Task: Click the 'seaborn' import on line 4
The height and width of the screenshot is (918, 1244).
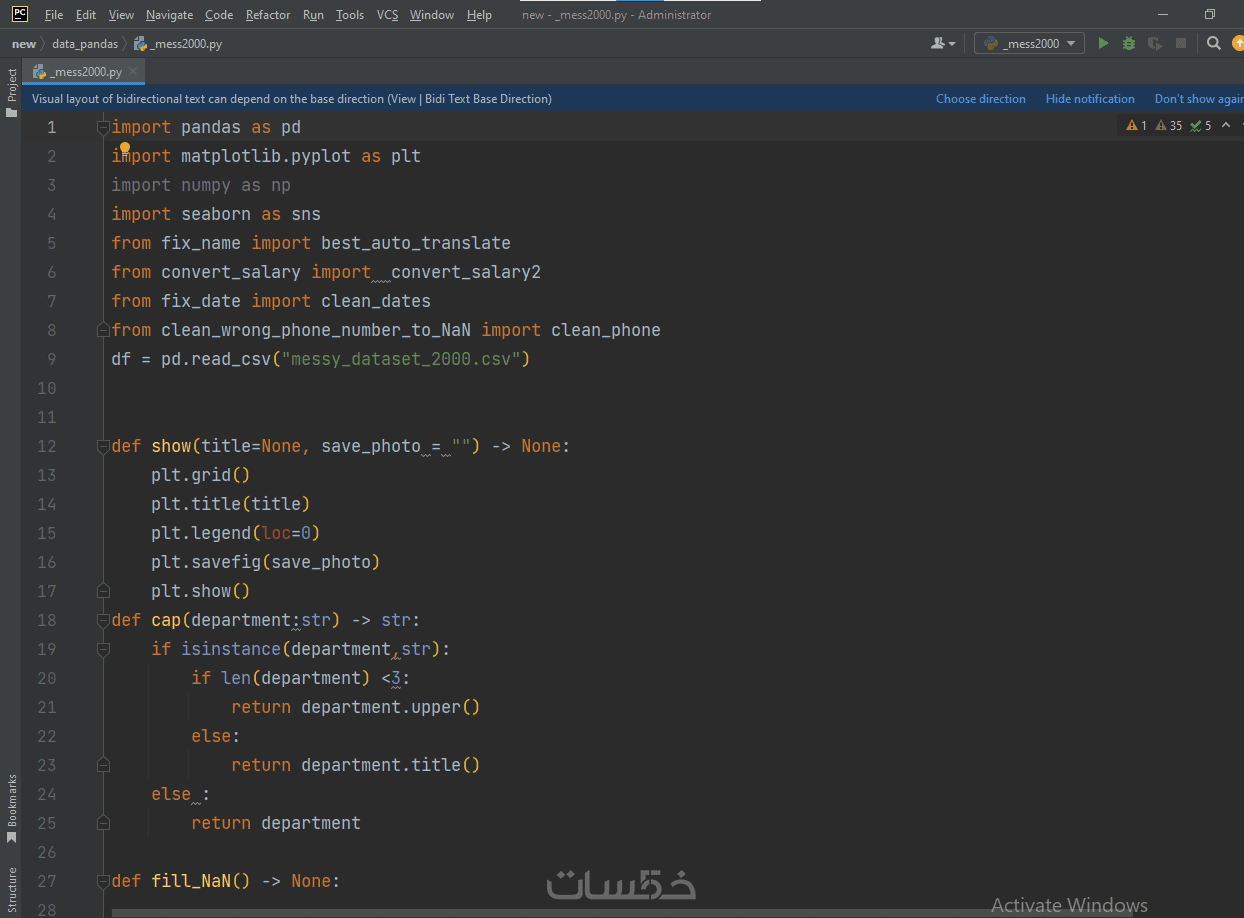Action: click(216, 214)
